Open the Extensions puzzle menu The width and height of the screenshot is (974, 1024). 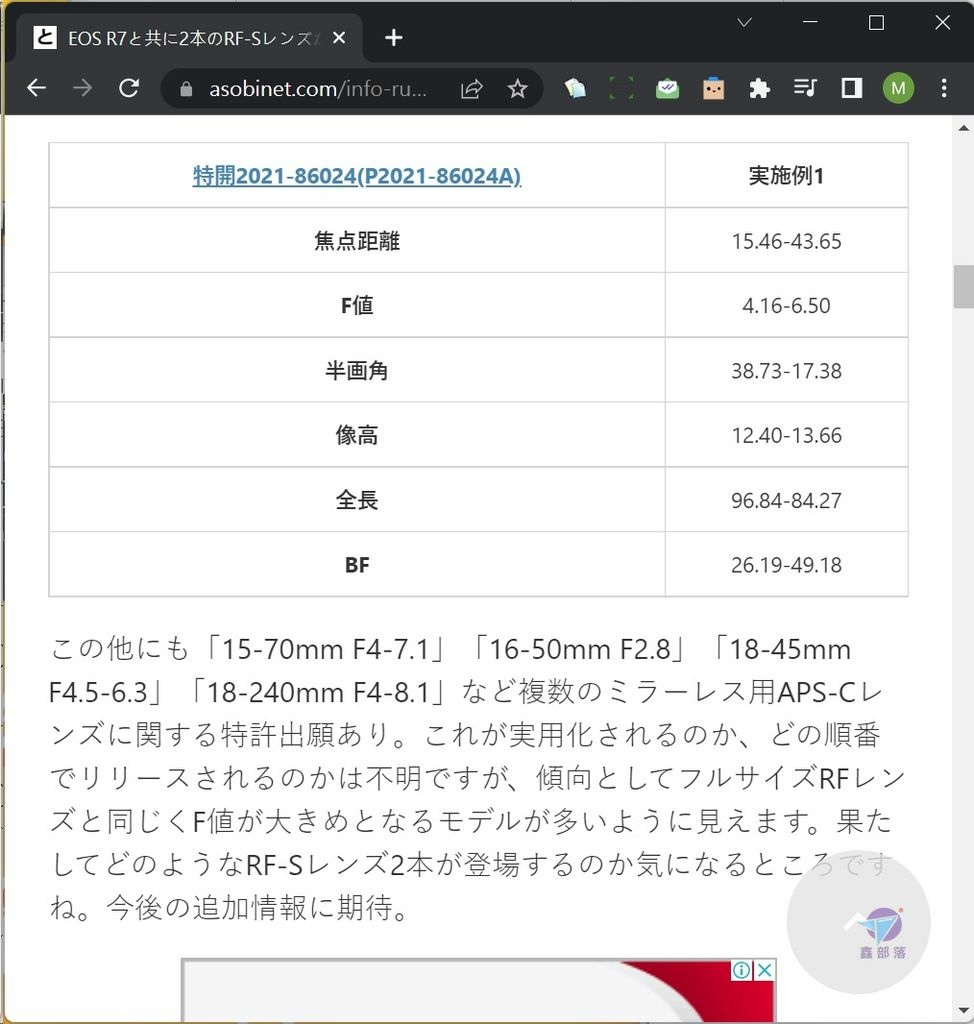point(759,88)
